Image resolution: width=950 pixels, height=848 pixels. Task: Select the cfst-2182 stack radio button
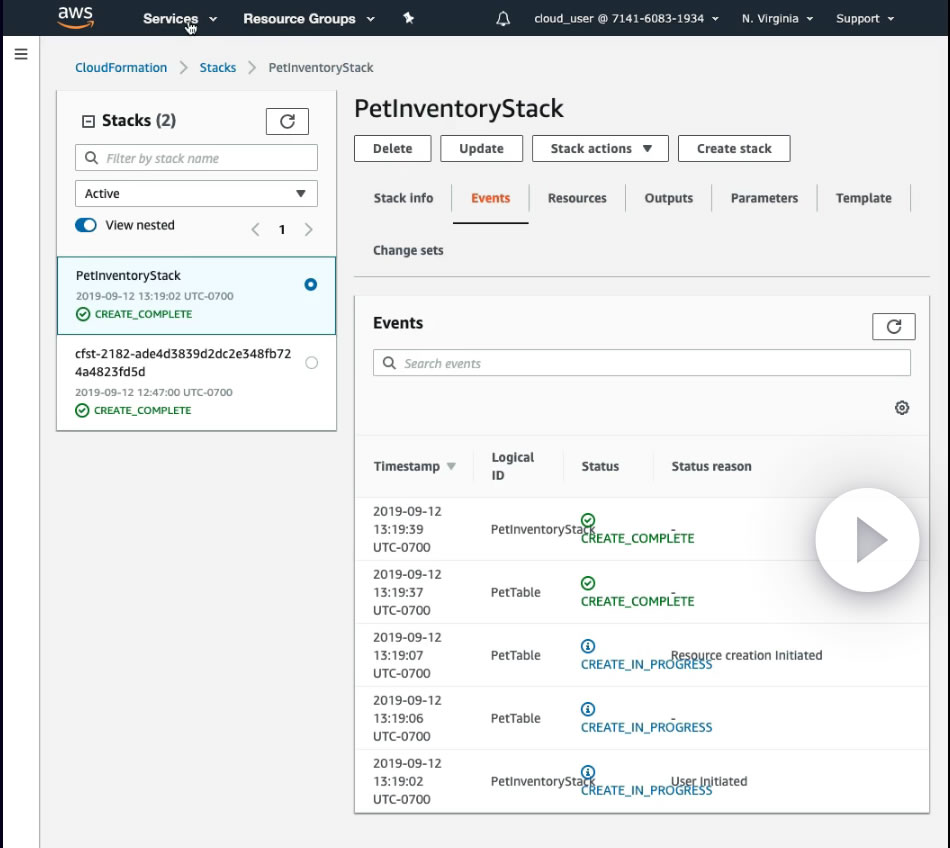(311, 363)
